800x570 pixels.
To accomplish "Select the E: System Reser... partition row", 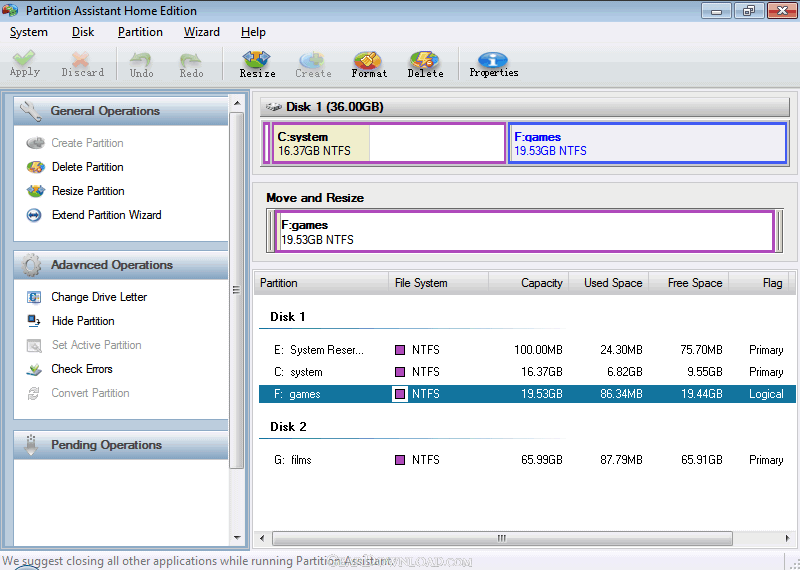I will coord(527,350).
